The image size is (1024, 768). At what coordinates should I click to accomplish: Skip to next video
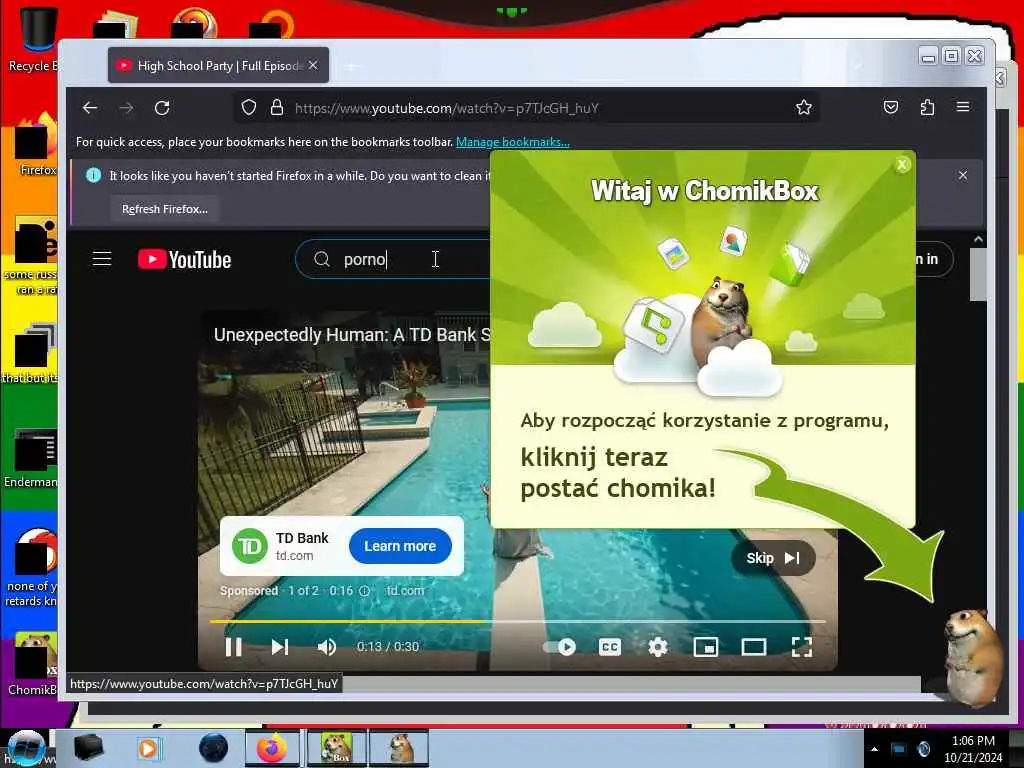point(280,647)
